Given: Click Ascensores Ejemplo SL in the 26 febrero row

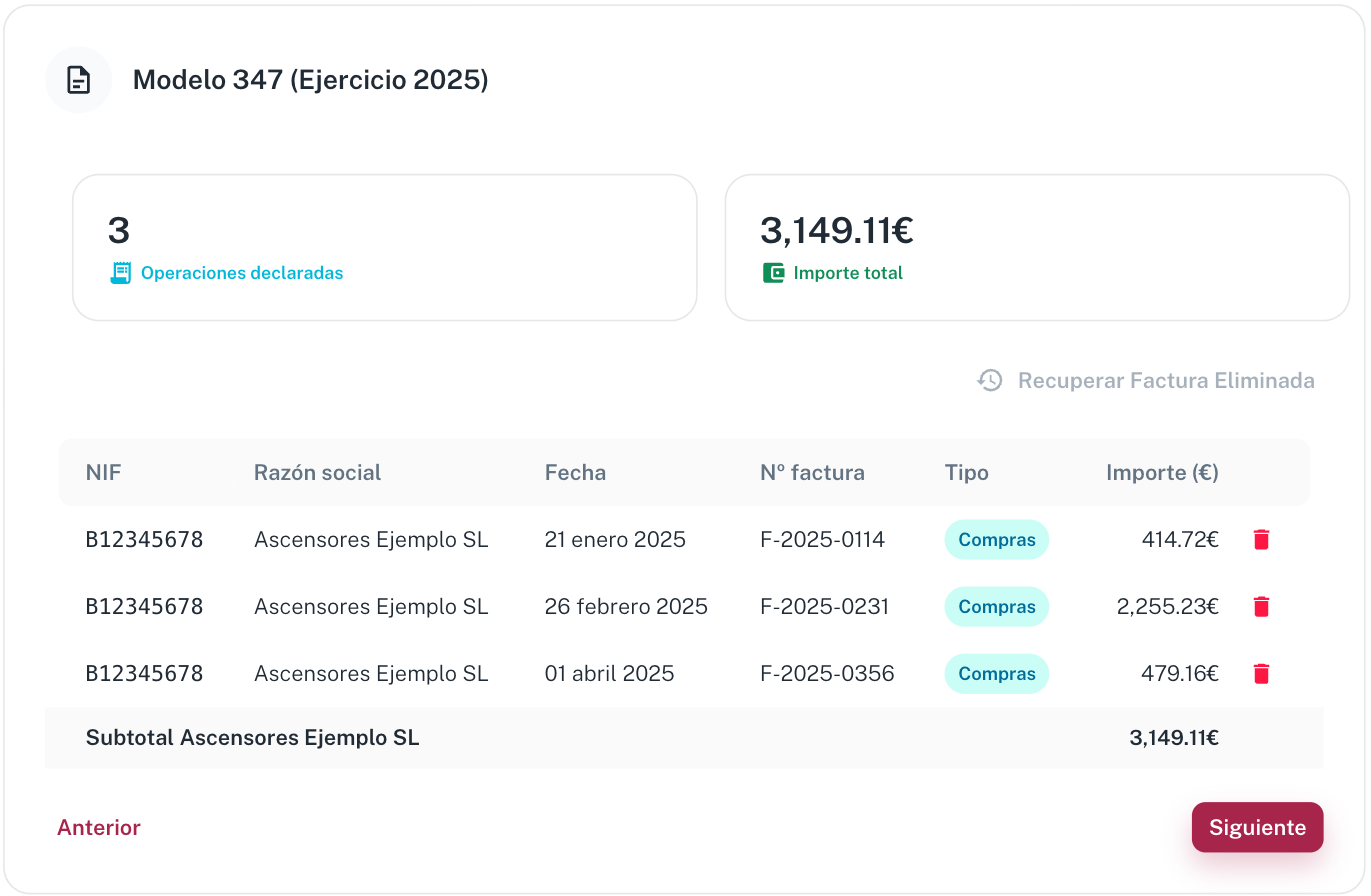Looking at the screenshot, I should [x=371, y=607].
